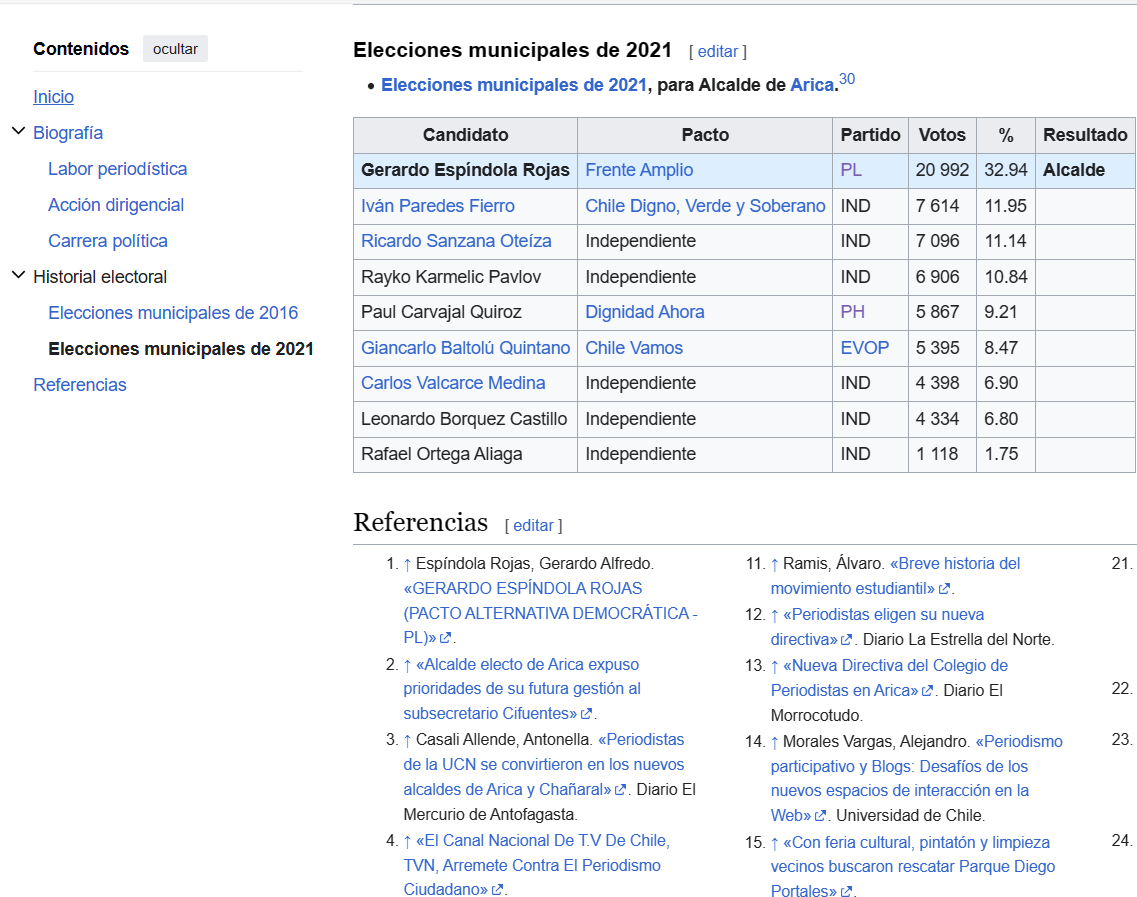Select Elecciones municipales de 2021 in contents
Image resolution: width=1137 pixels, height=897 pixels.
(181, 349)
